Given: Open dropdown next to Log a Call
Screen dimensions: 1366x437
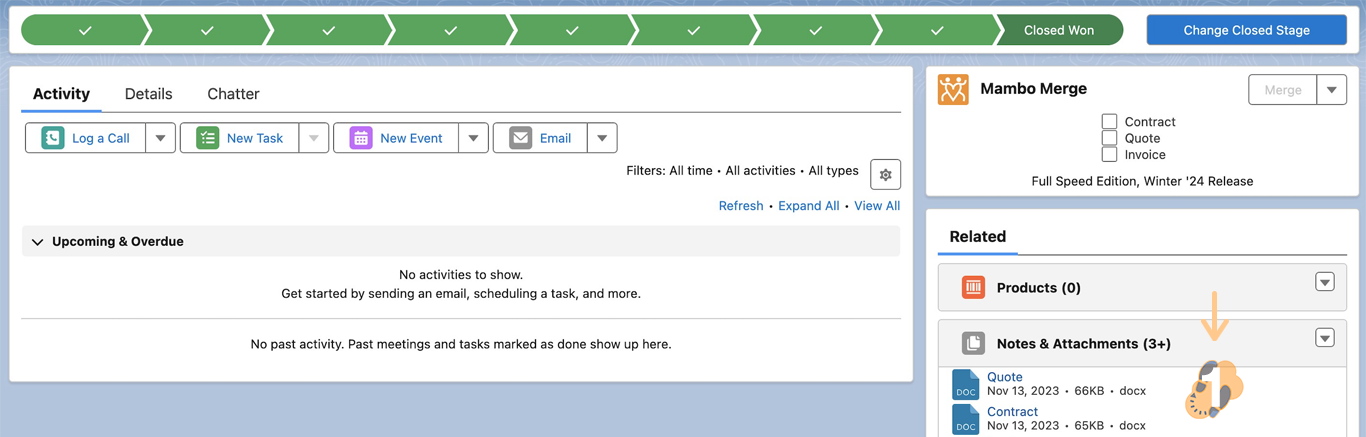Looking at the screenshot, I should point(160,138).
